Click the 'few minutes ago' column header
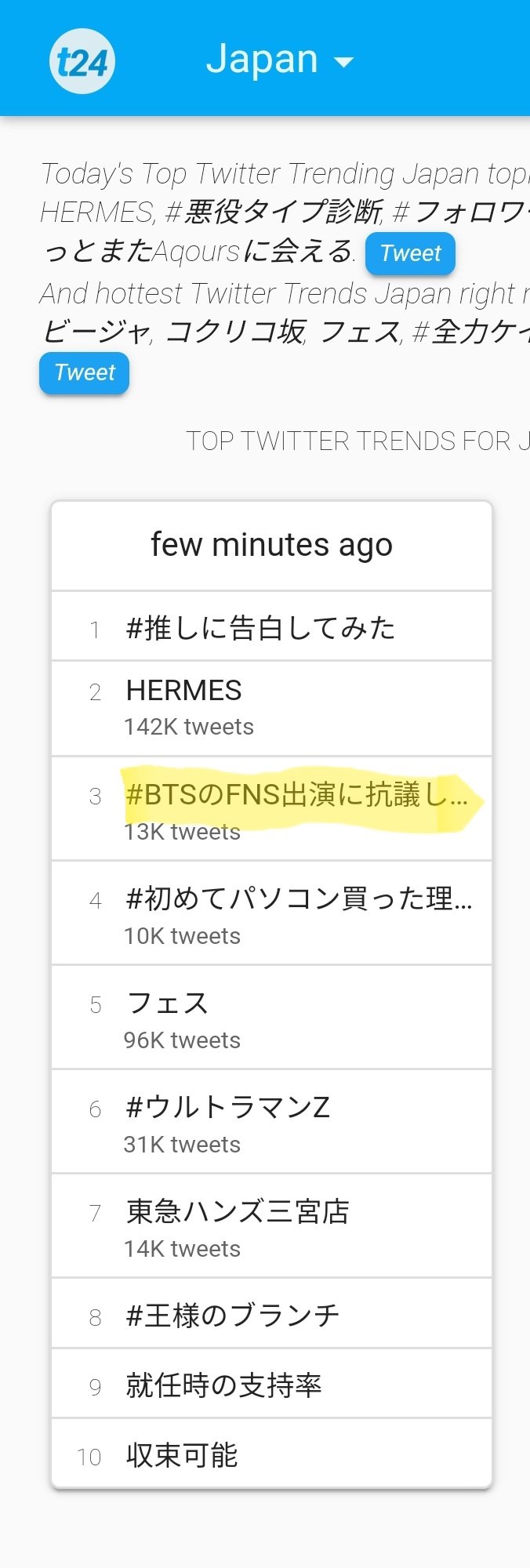 click(271, 545)
